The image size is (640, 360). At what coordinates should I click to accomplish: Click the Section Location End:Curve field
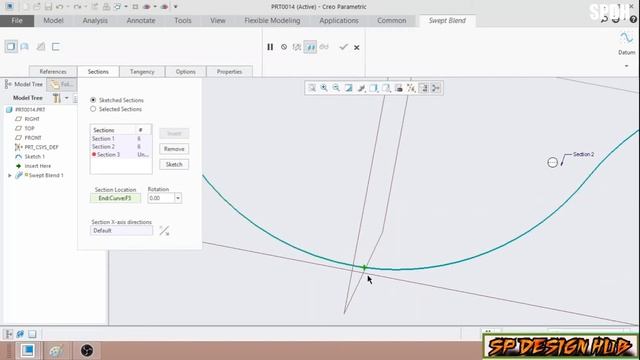pyautogui.click(x=115, y=198)
